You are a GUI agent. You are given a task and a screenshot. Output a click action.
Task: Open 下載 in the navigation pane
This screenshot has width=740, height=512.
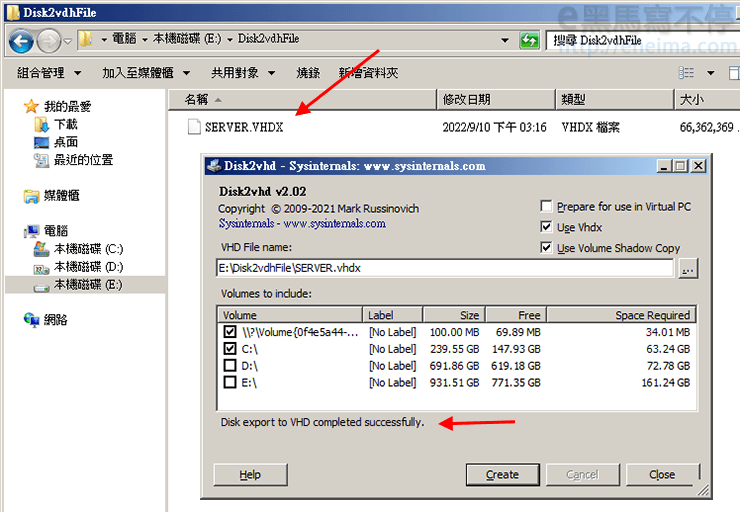[66, 124]
